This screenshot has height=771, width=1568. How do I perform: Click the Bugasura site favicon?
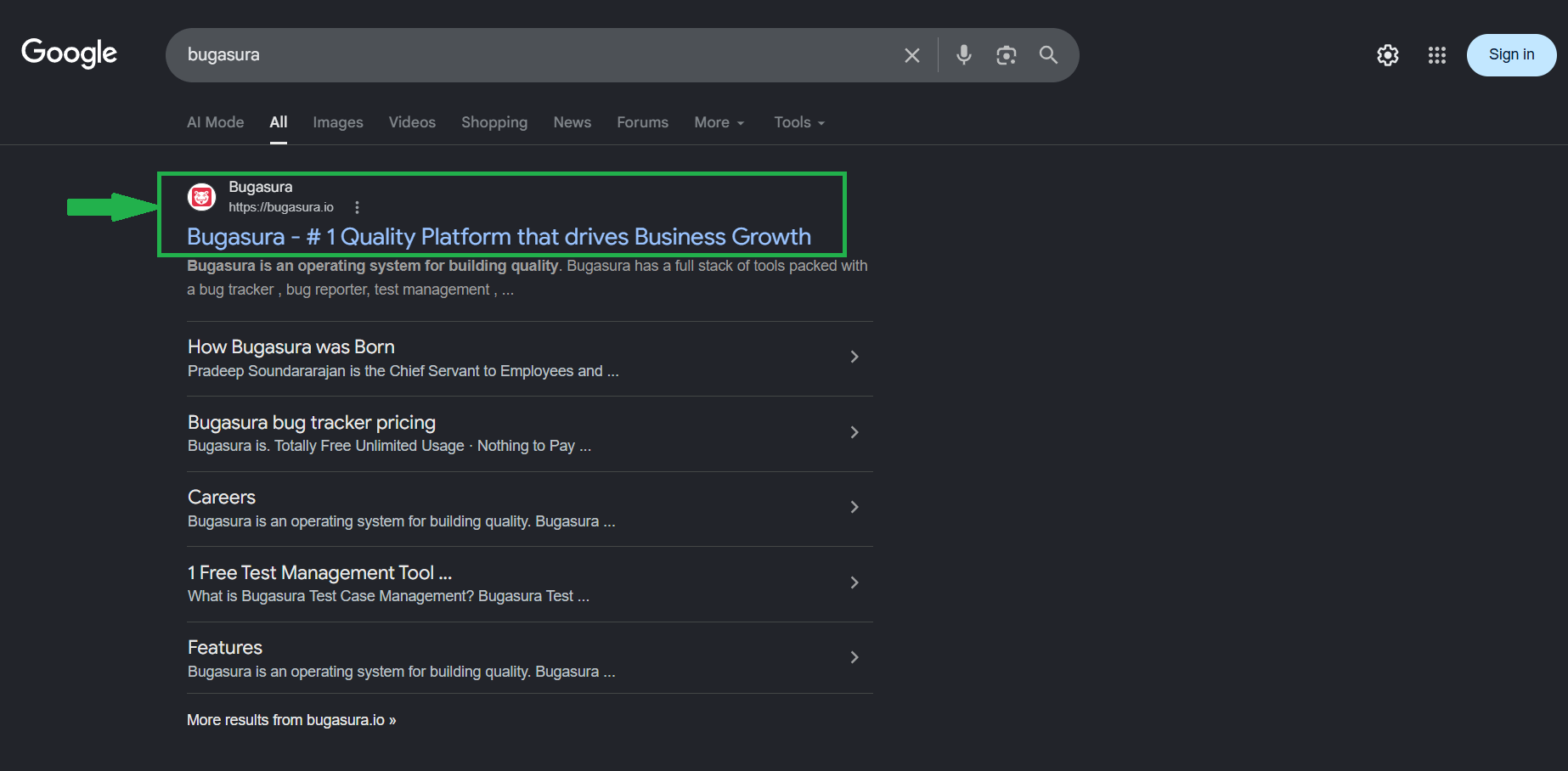(201, 197)
